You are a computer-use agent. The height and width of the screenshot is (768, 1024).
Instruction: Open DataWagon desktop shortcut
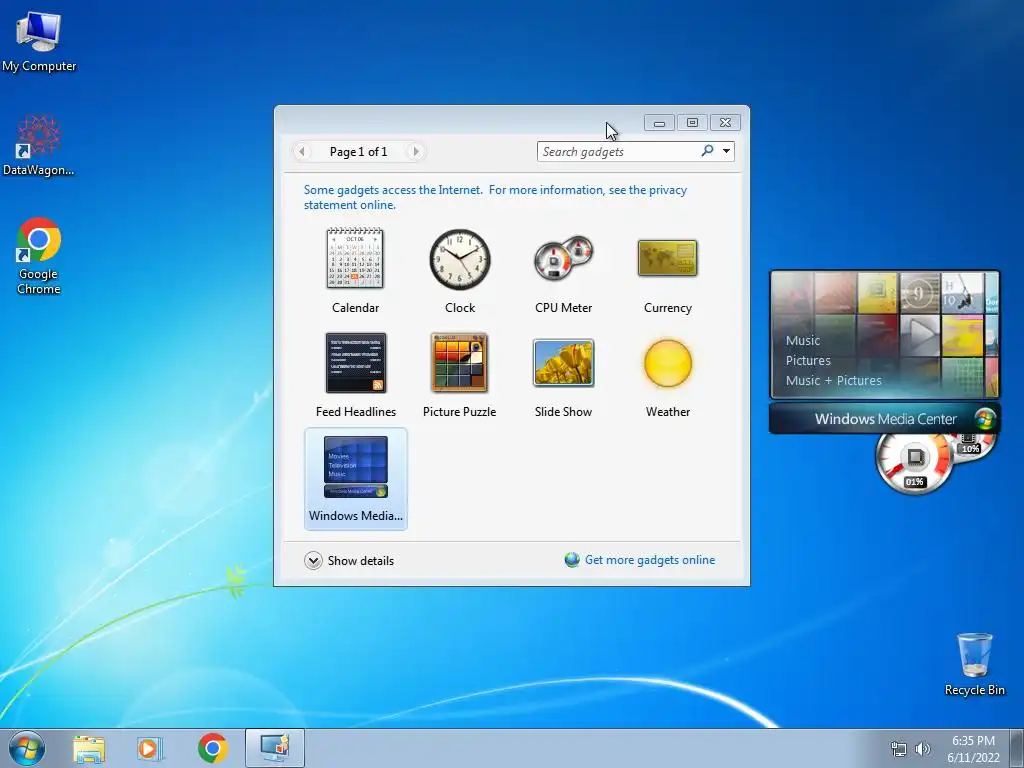tap(39, 145)
